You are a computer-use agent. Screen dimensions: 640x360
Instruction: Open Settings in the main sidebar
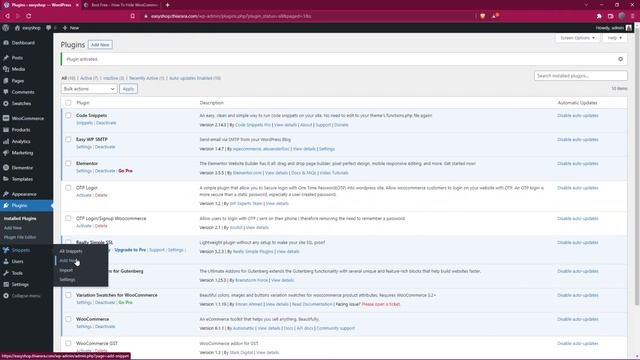pos(20,284)
